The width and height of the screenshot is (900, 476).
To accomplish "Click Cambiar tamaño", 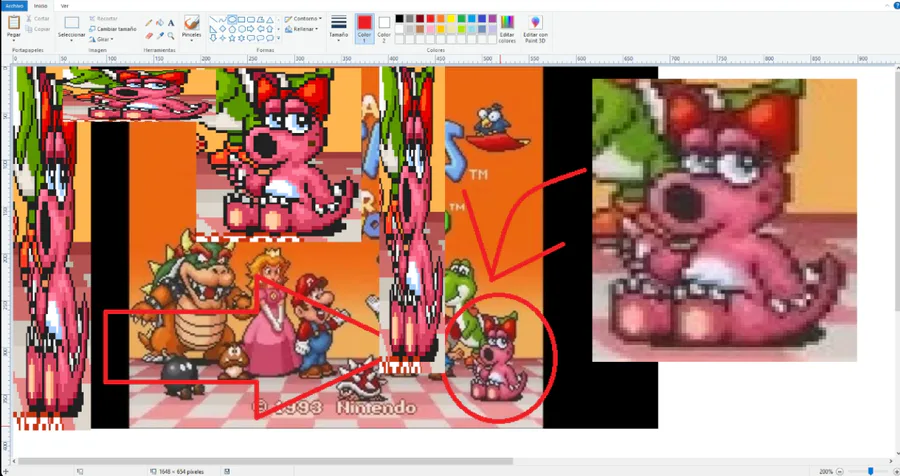I will (112, 29).
